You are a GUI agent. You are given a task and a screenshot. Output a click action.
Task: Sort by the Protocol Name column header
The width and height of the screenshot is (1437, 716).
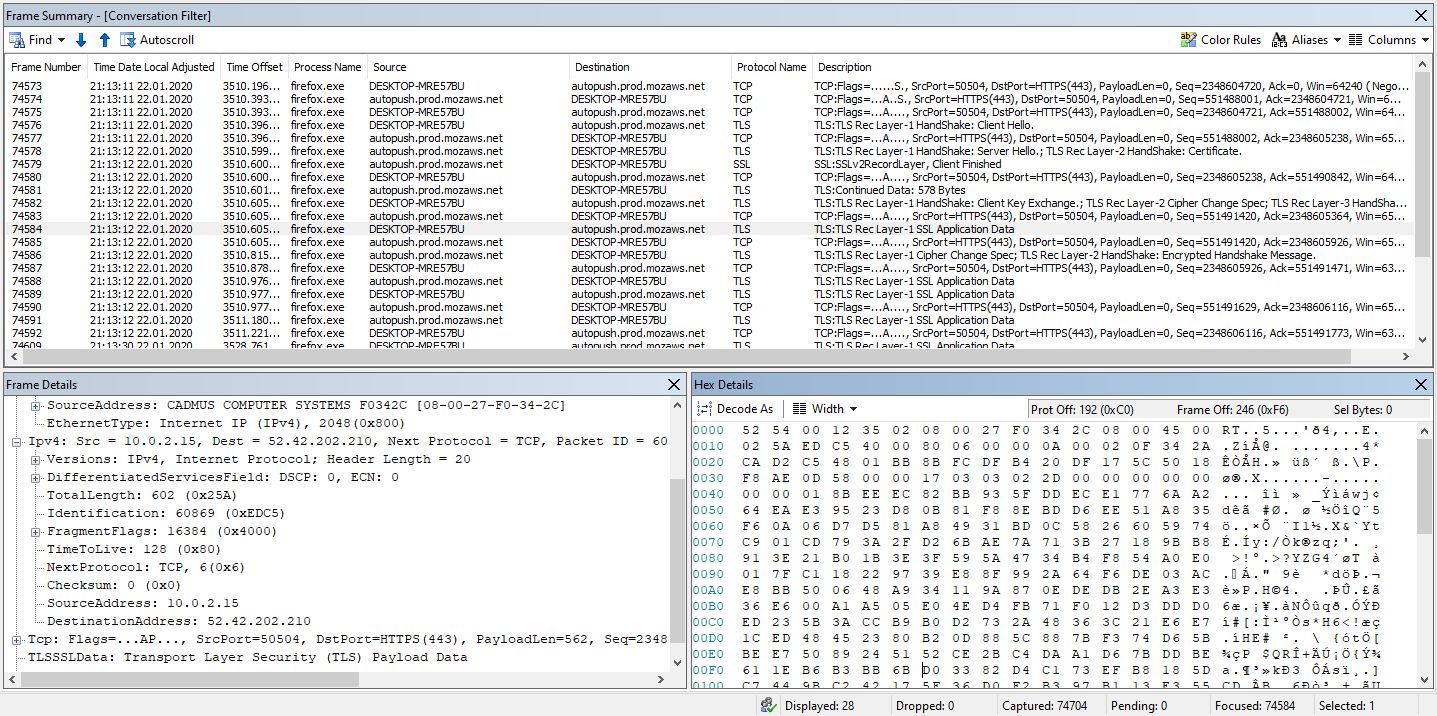771,67
